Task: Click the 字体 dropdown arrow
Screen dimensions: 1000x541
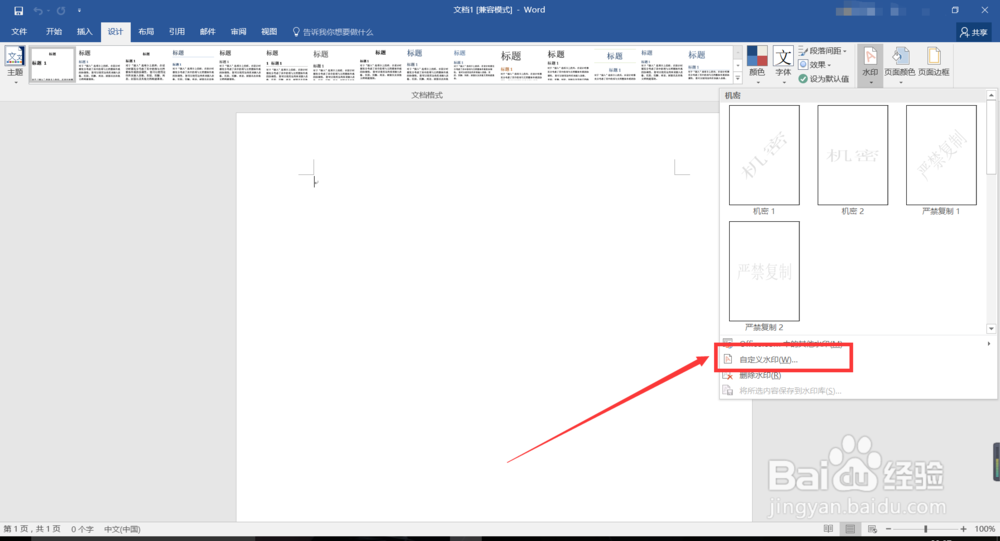Action: click(x=784, y=82)
